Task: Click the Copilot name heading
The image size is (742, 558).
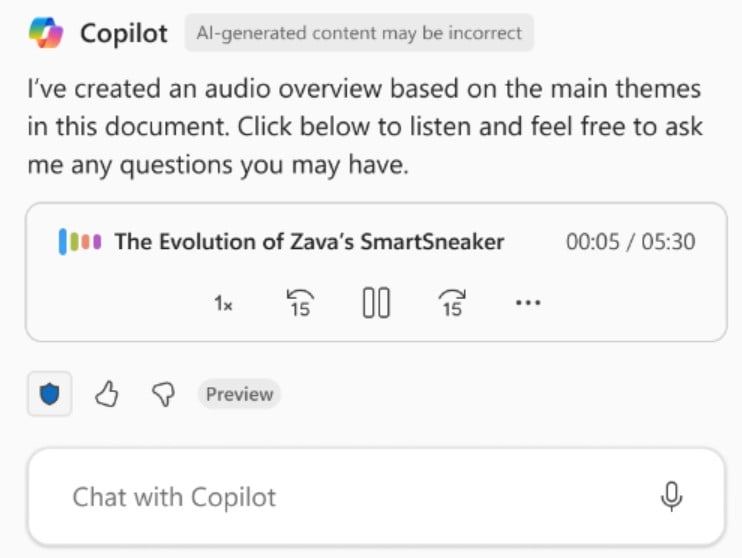Action: pyautogui.click(x=126, y=33)
